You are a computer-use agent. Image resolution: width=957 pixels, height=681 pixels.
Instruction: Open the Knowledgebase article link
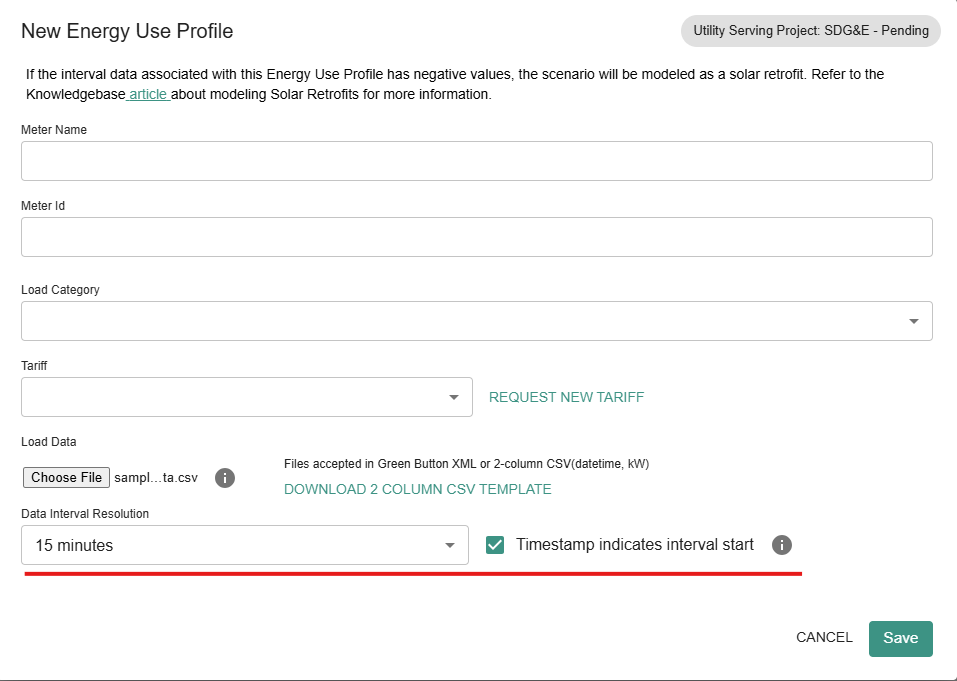click(x=149, y=94)
